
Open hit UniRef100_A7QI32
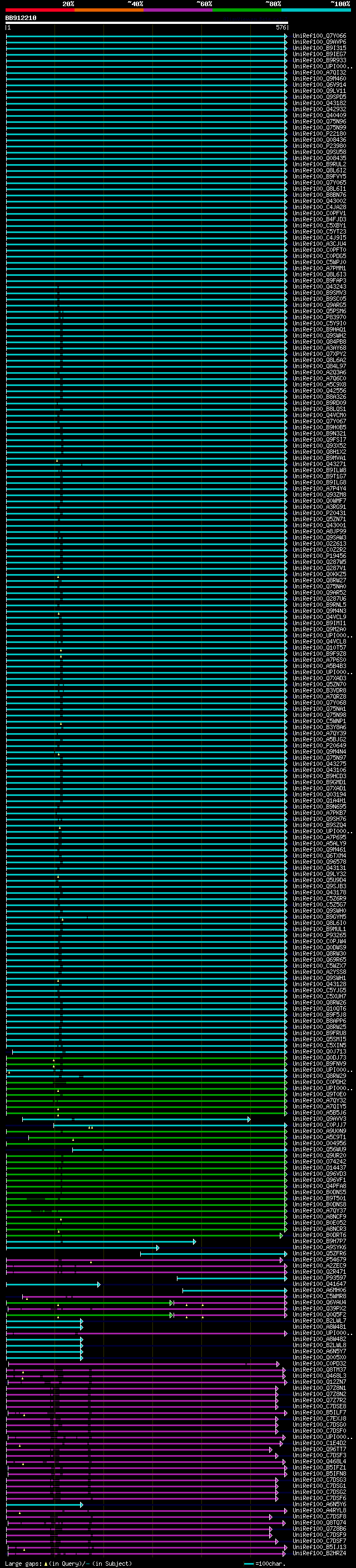point(319,72)
